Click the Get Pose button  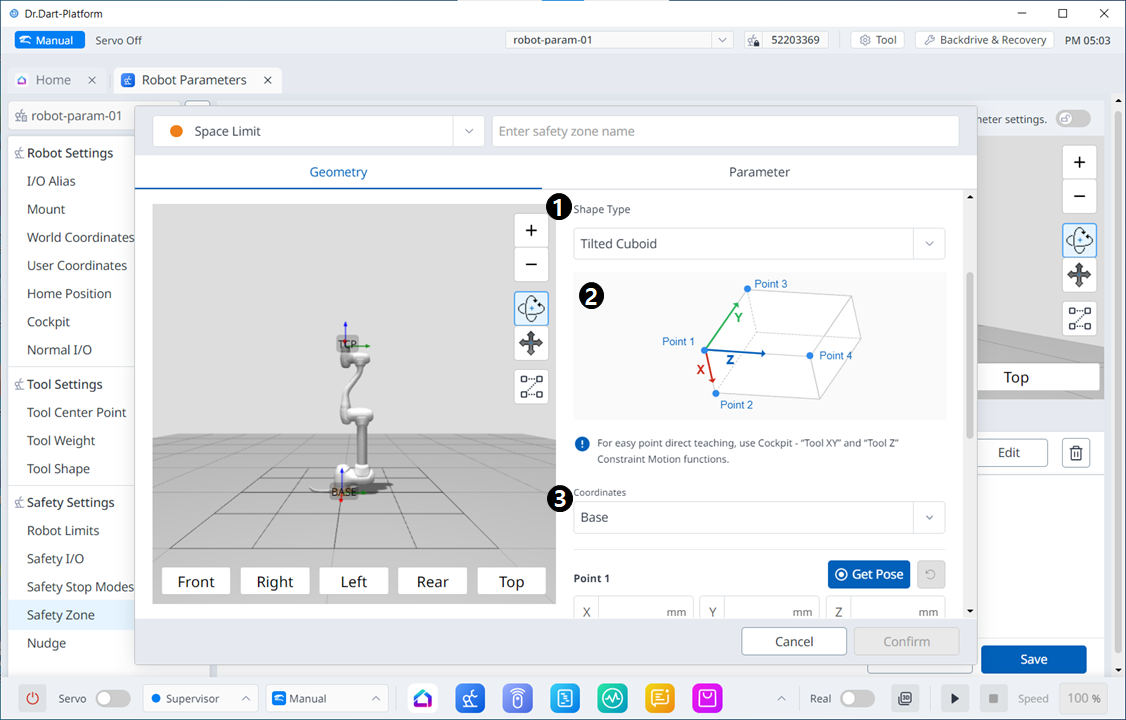point(868,574)
